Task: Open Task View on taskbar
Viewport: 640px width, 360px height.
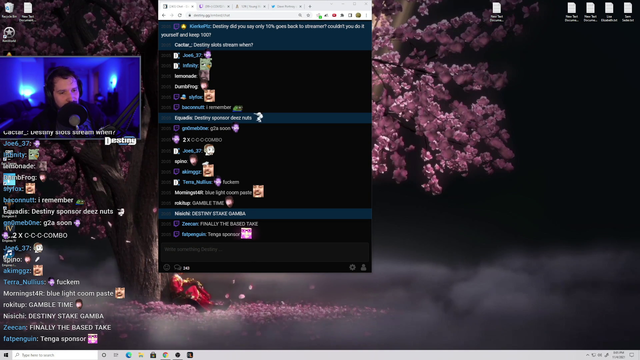Action: (116, 355)
